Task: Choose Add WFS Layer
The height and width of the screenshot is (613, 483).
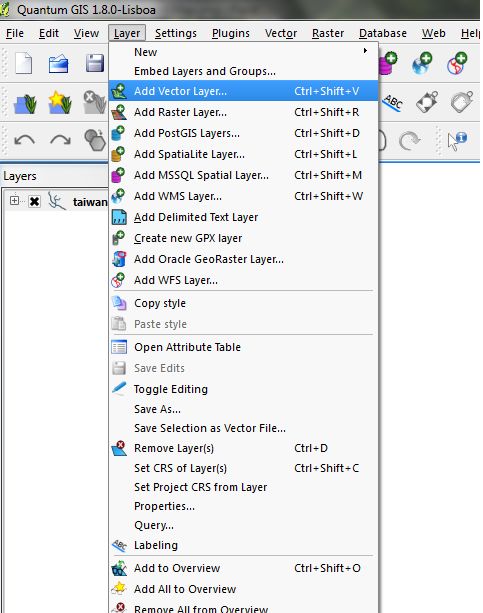Action: coord(243,280)
